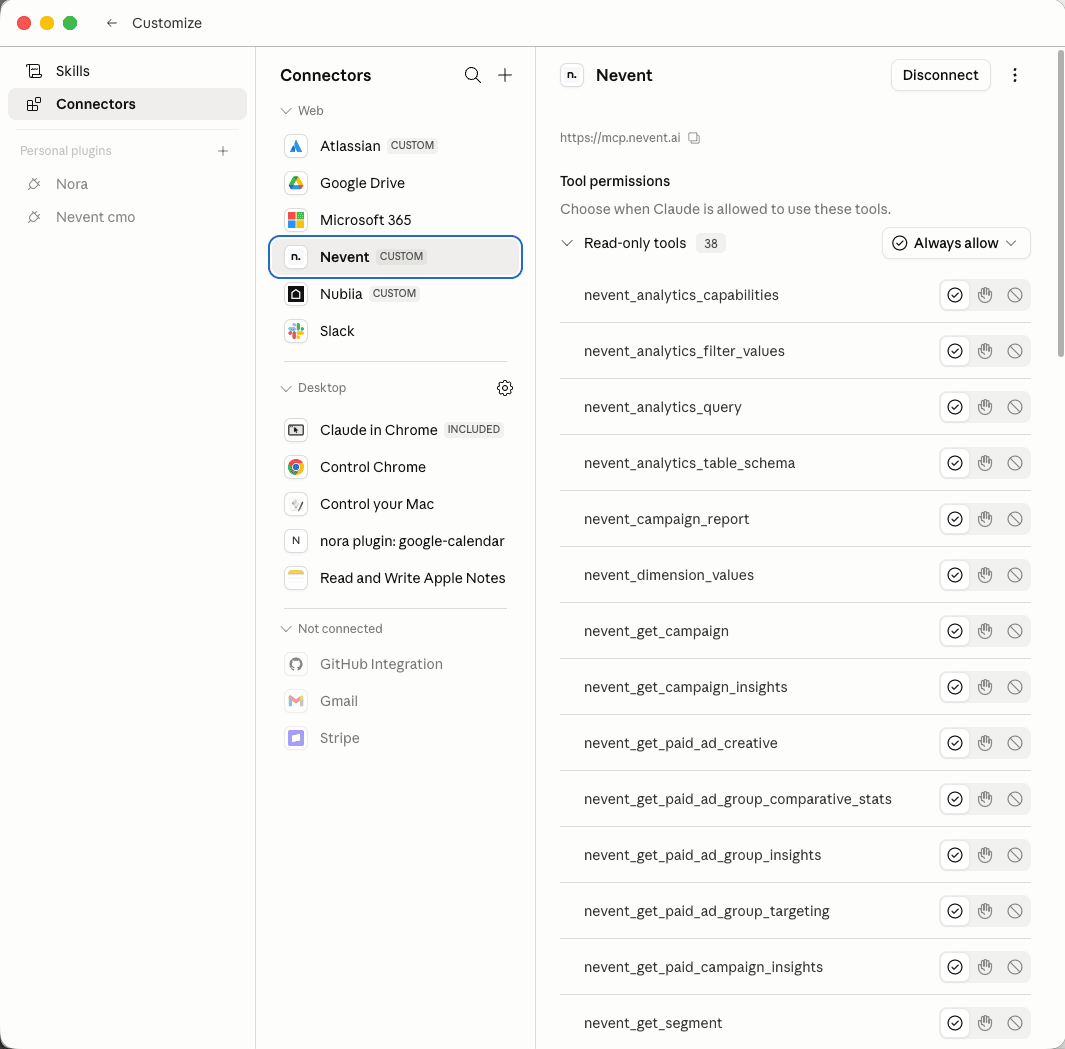
Task: Block the nevent_get_segment tool
Action: [x=1015, y=1023]
